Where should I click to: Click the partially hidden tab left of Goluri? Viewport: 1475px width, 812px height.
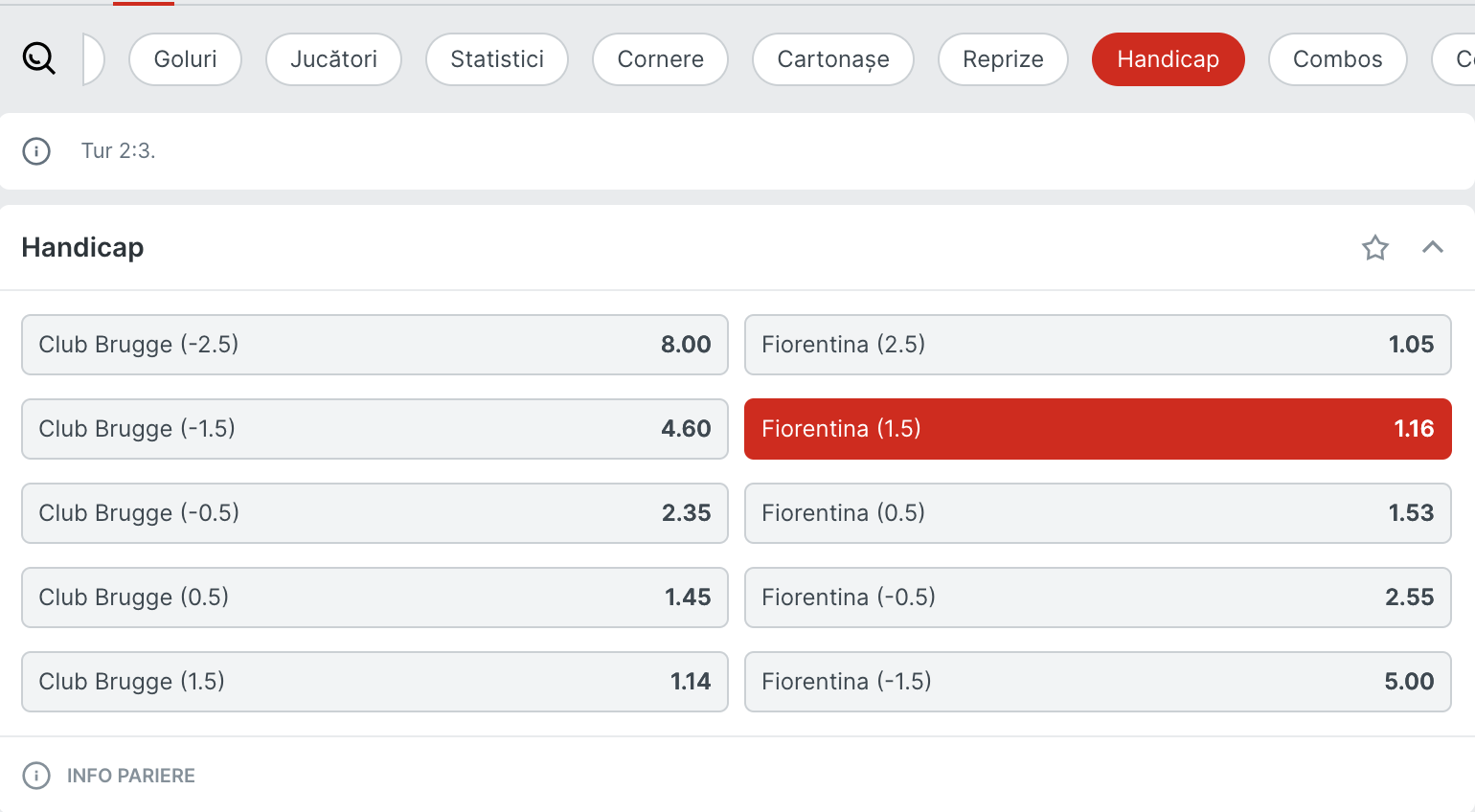click(94, 59)
